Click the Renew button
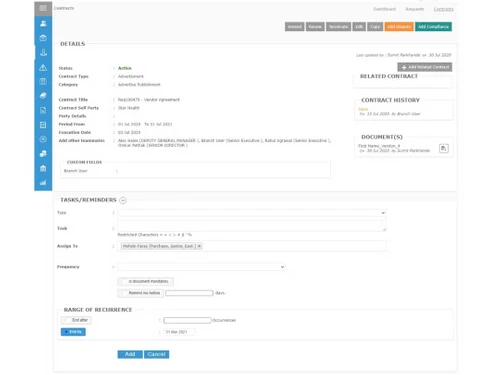Image resolution: width=500 pixels, height=375 pixels. (315, 27)
